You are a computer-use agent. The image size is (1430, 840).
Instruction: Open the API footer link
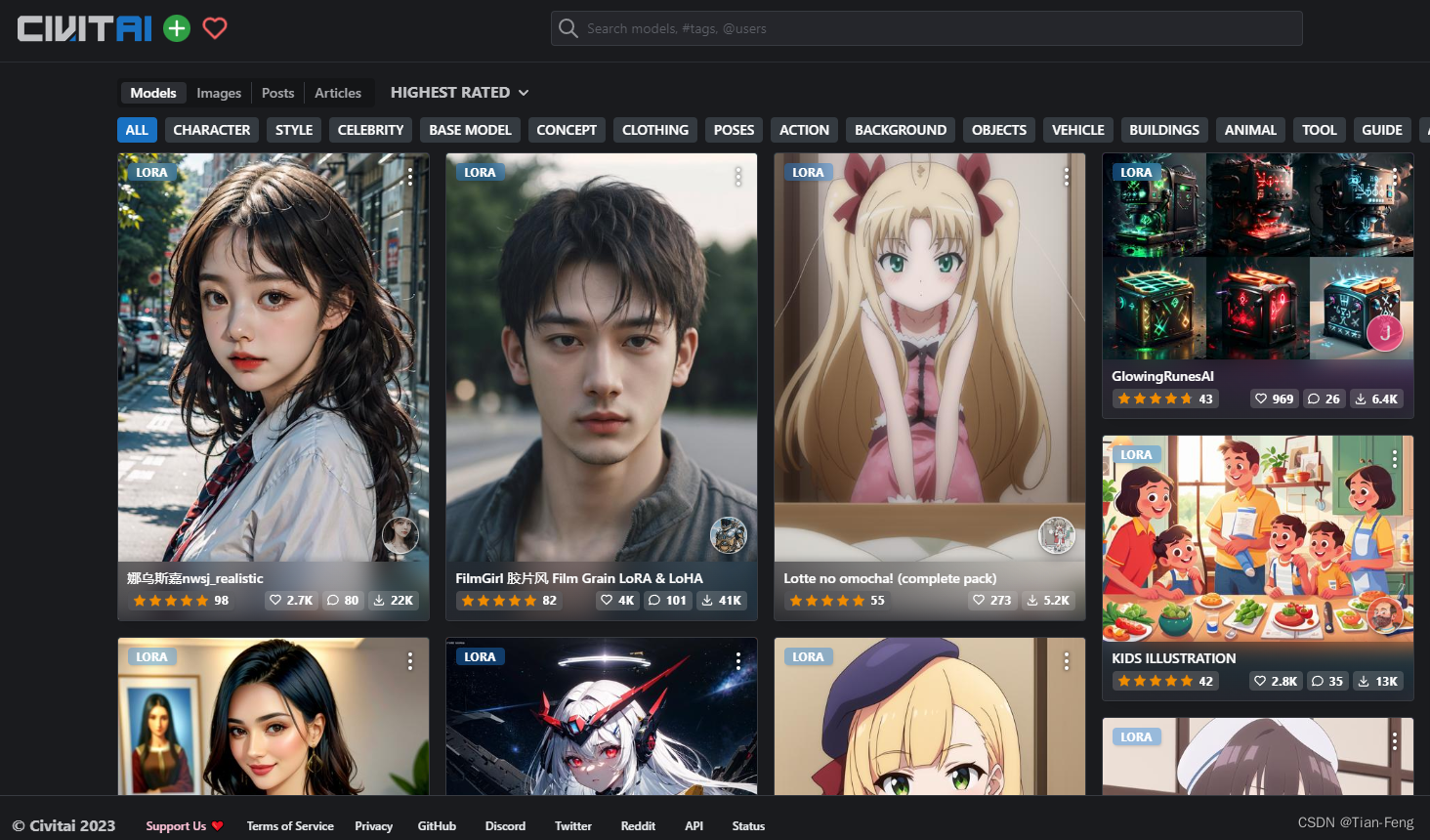(694, 826)
